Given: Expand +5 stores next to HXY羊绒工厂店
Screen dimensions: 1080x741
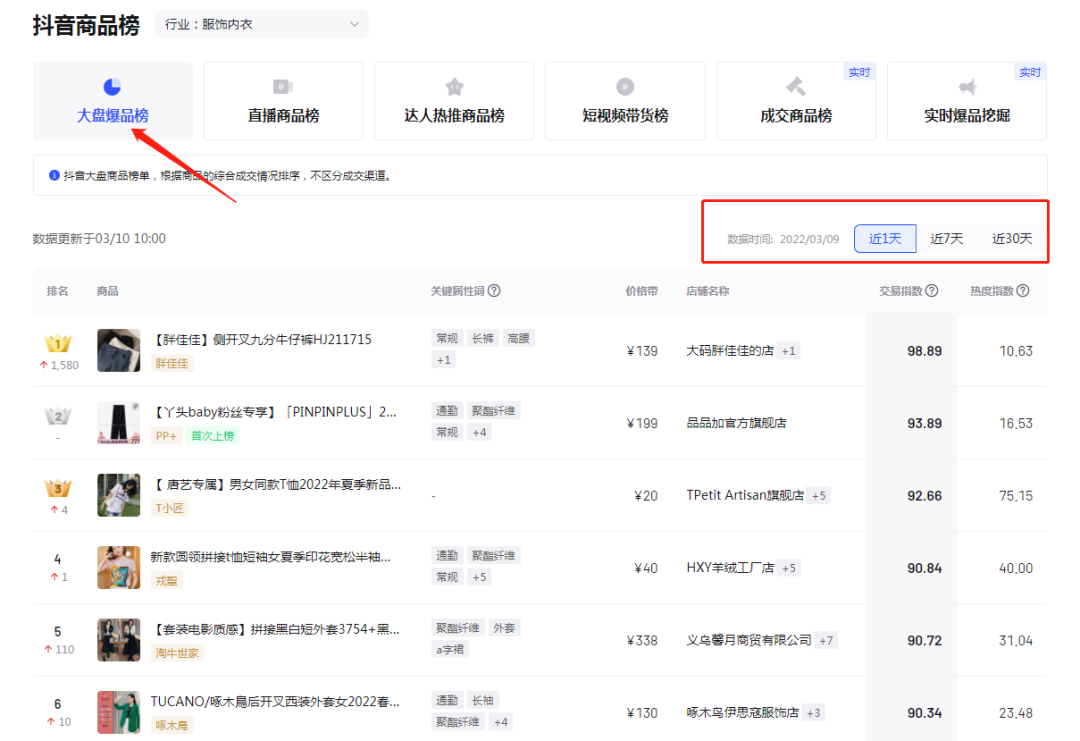Looking at the screenshot, I should click(789, 568).
